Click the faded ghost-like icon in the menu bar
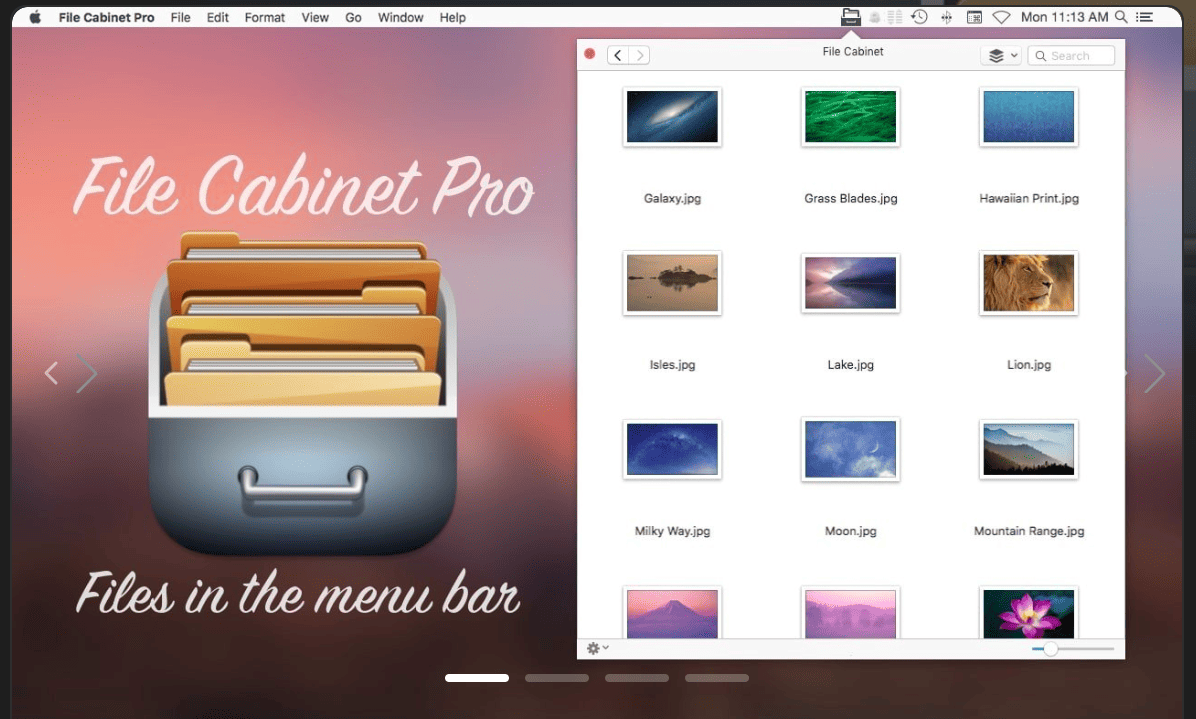 point(875,17)
